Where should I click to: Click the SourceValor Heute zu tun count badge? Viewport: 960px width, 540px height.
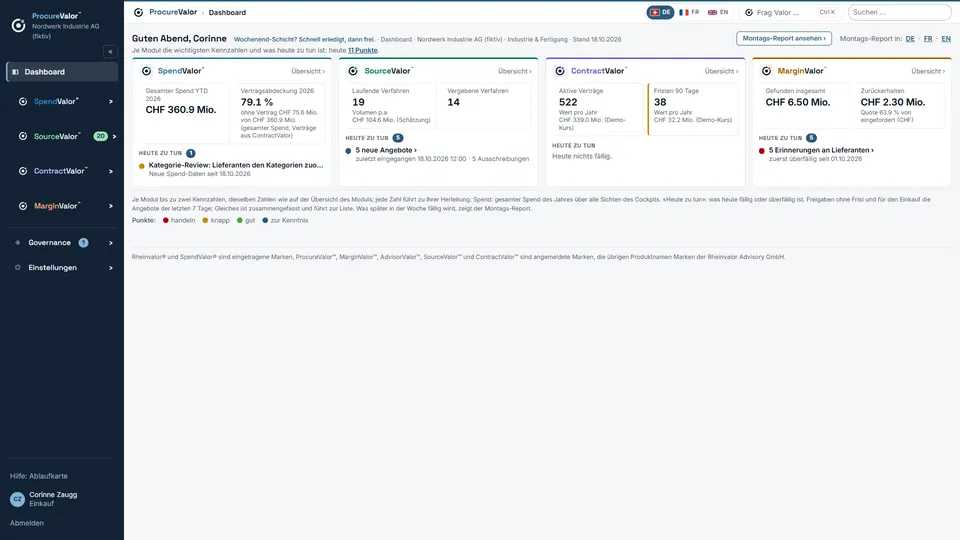pos(398,138)
